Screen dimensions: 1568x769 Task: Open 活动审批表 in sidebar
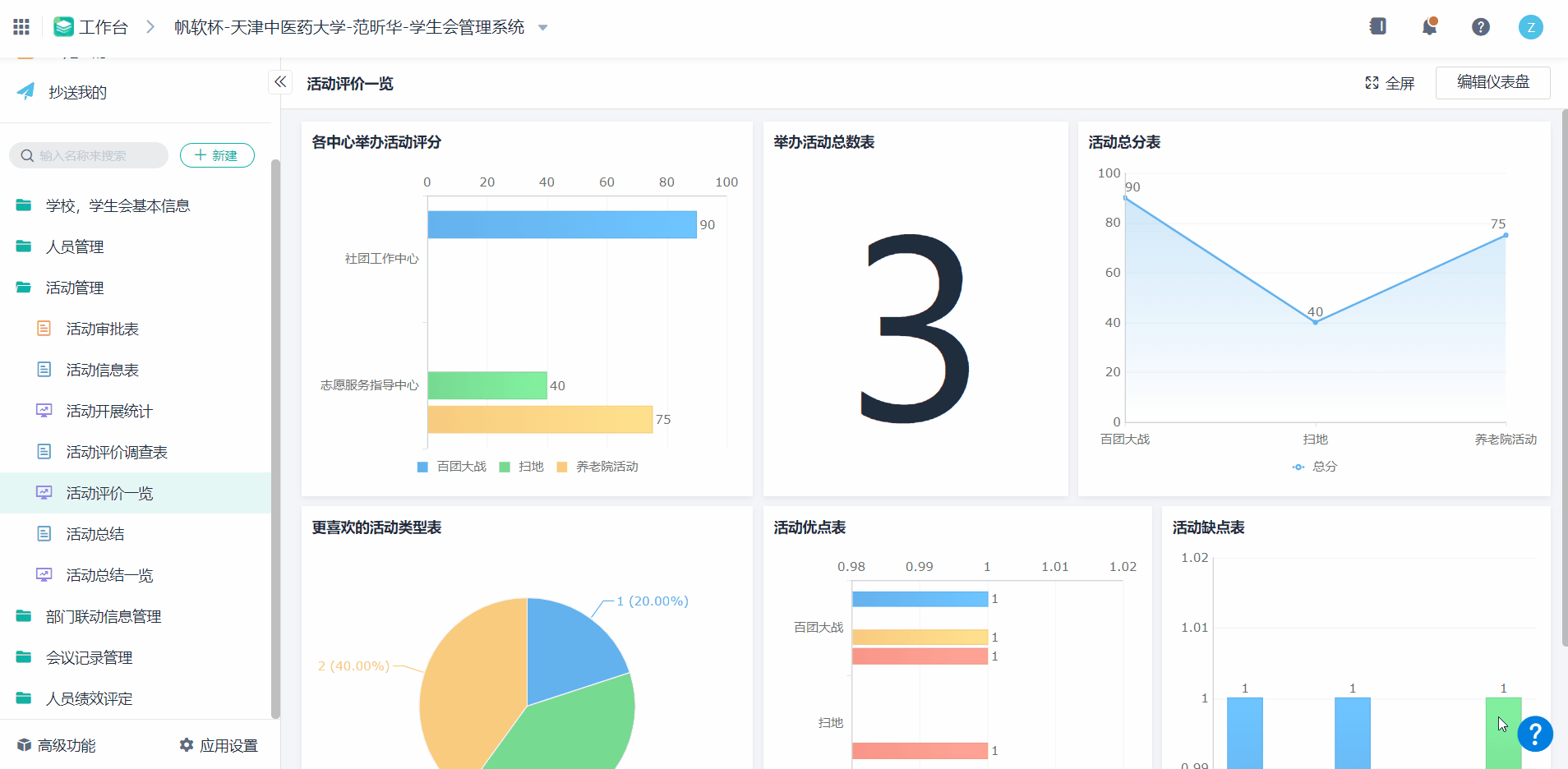(x=102, y=329)
